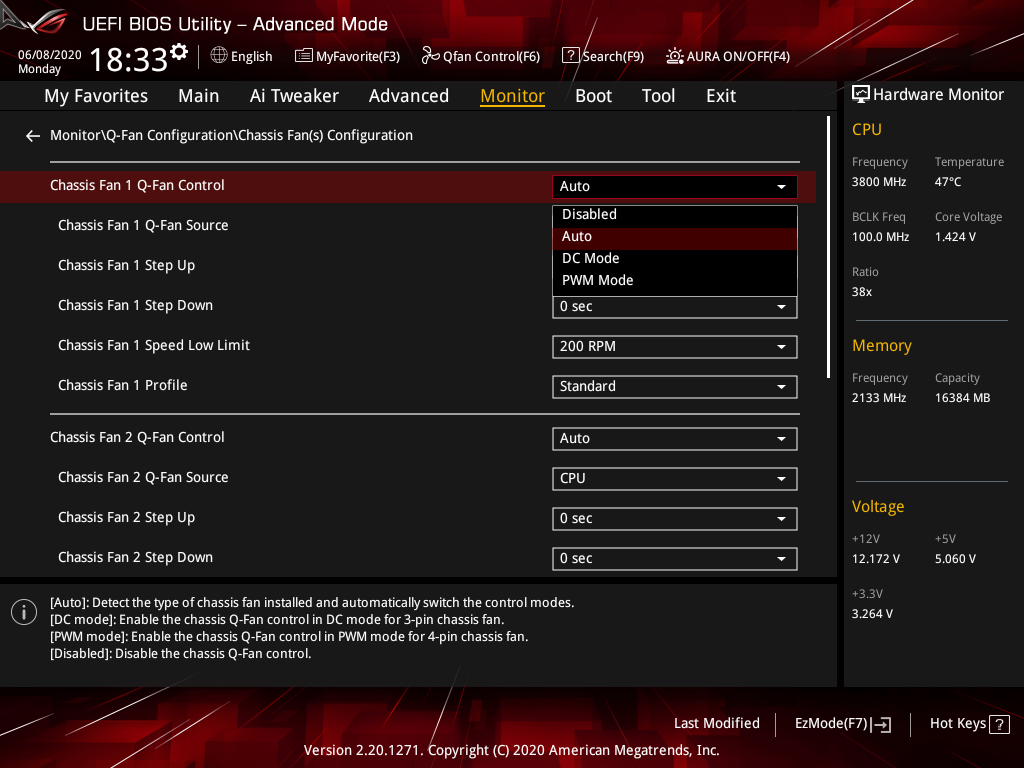Select Chassis Fan 2 Q-Fan Source label

click(143, 477)
